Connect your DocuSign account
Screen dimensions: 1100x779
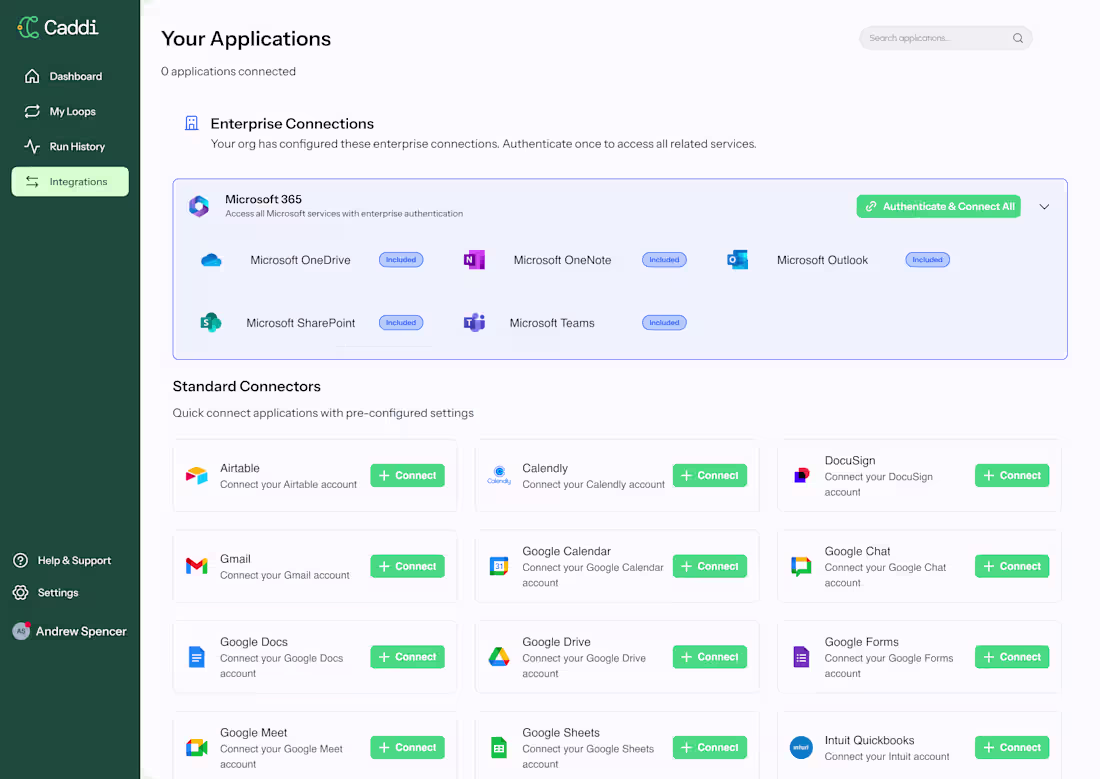pos(1012,475)
